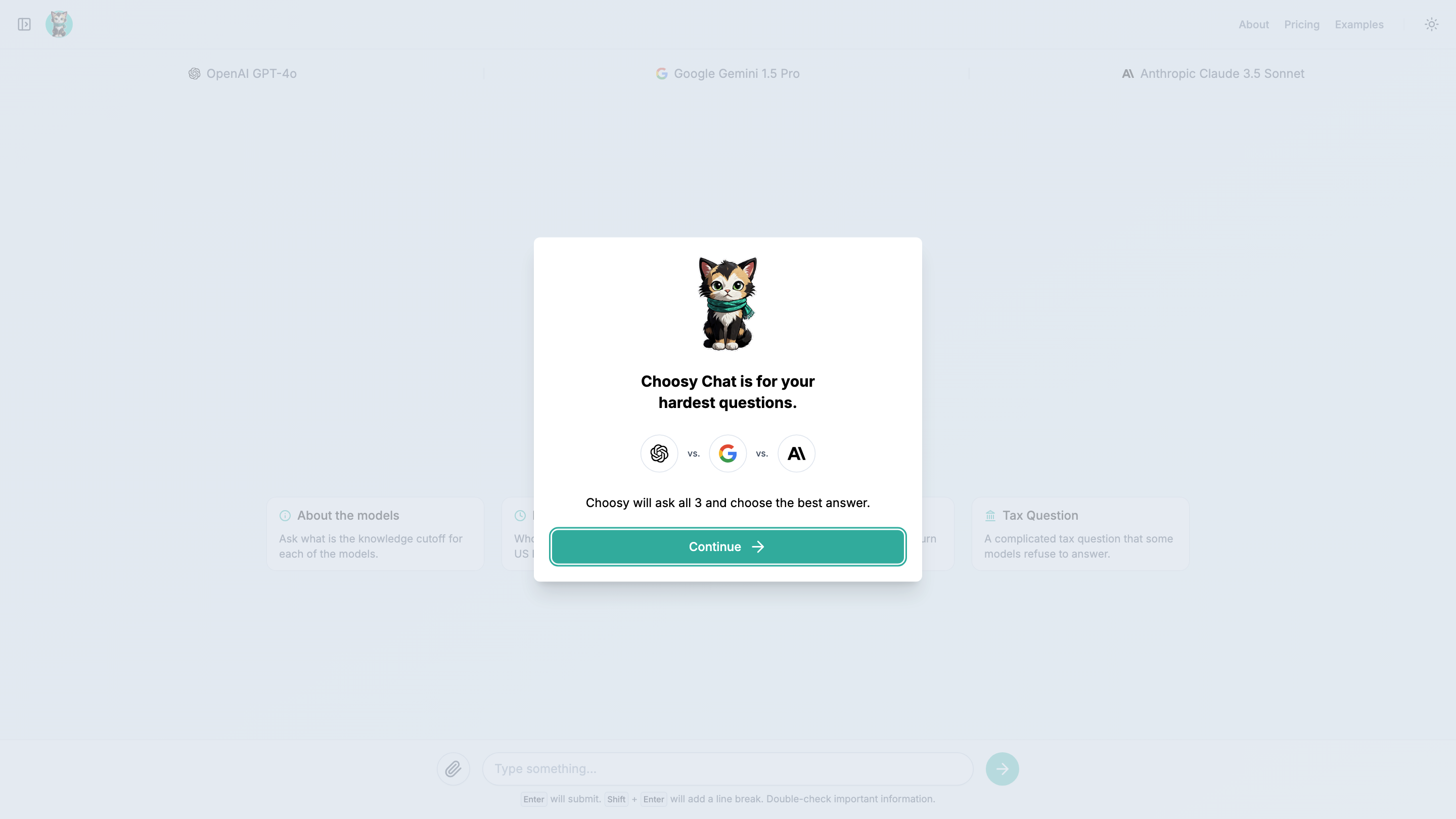Click the calico cat illustration in dialog
The height and width of the screenshot is (819, 1456).
[x=727, y=304]
